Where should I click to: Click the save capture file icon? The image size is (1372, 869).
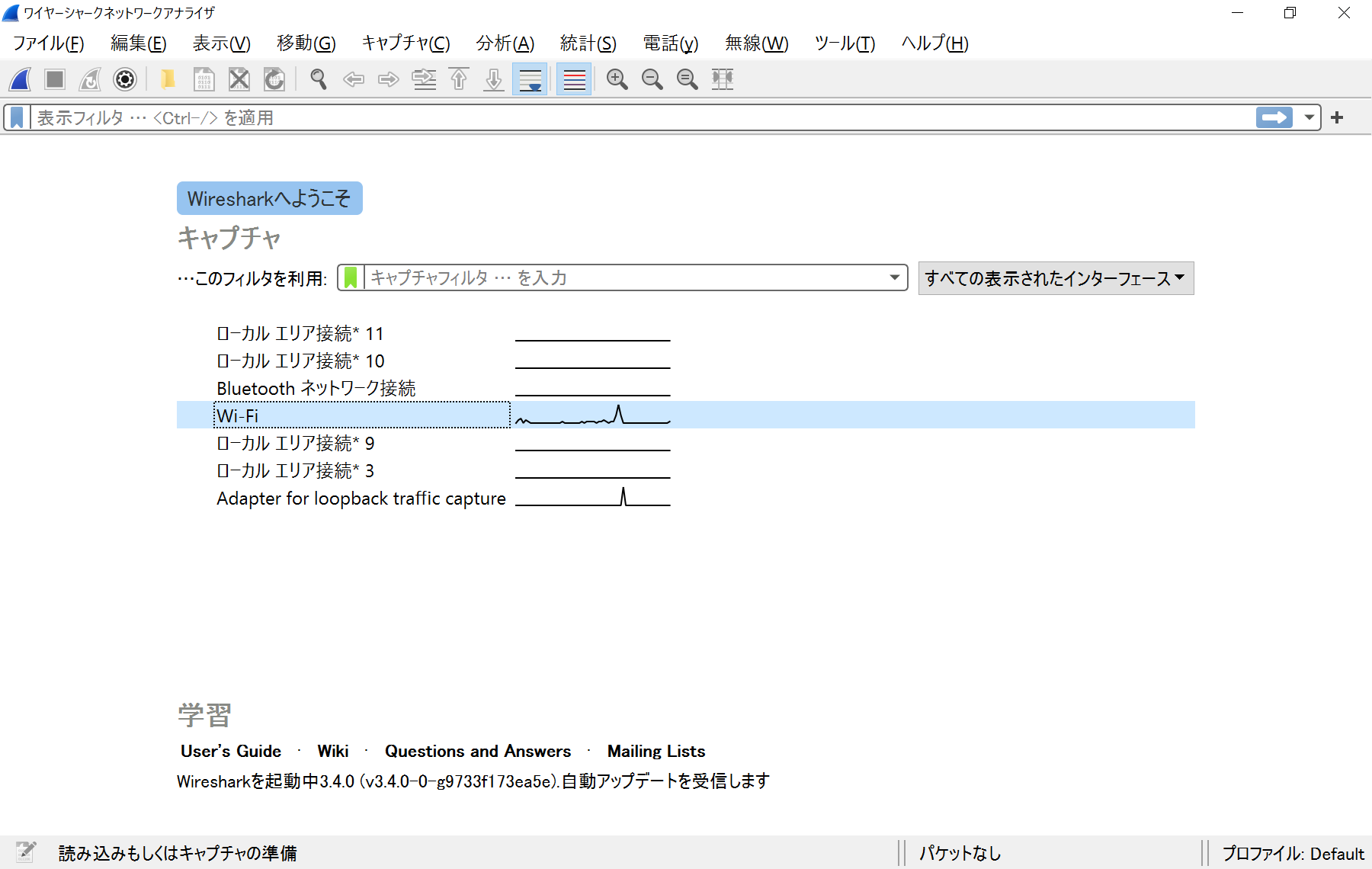click(x=204, y=79)
